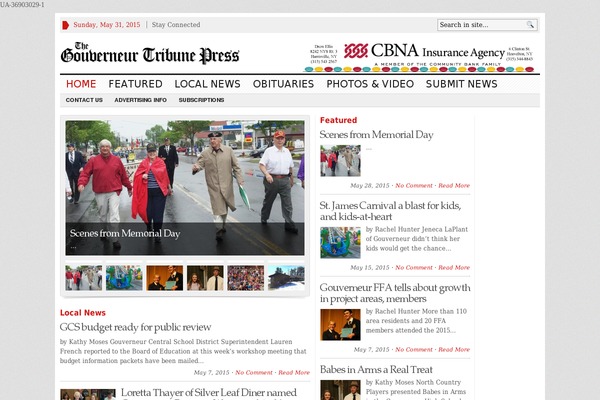Open the CONTACT US link
Viewport: 600px width, 400px height.
84,100
